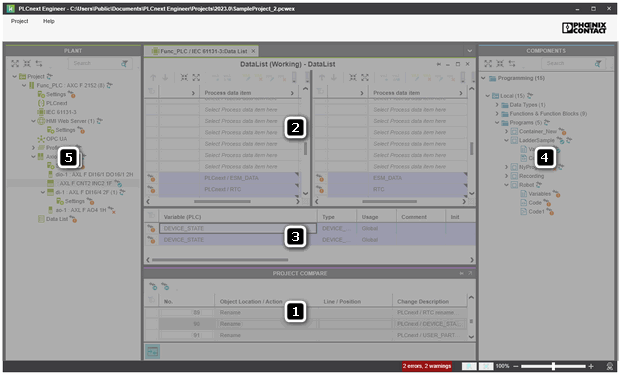Collapse the Programs (5) folder
The height and width of the screenshot is (375, 620).
click(497, 123)
